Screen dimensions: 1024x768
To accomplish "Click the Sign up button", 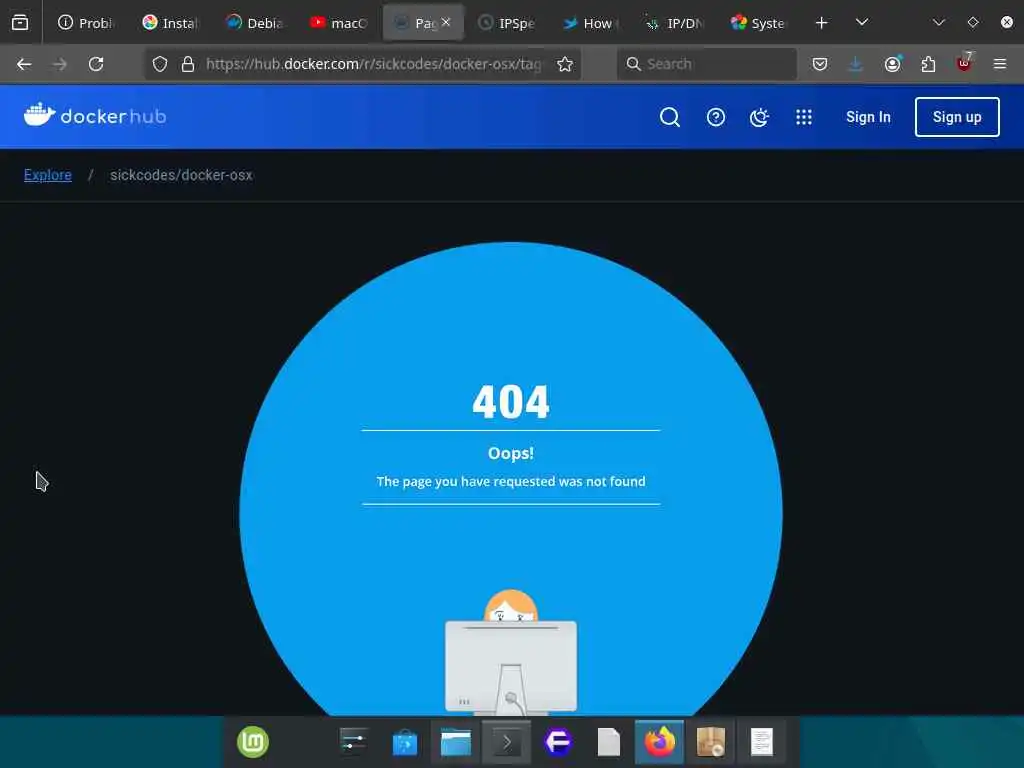I will pos(957,117).
